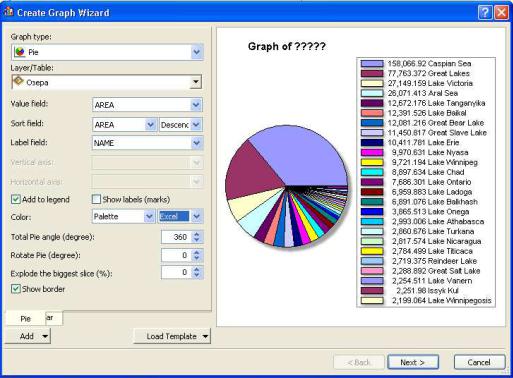Image resolution: width=513 pixels, height=378 pixels.
Task: Click the Cancel button
Action: pyautogui.click(x=479, y=362)
